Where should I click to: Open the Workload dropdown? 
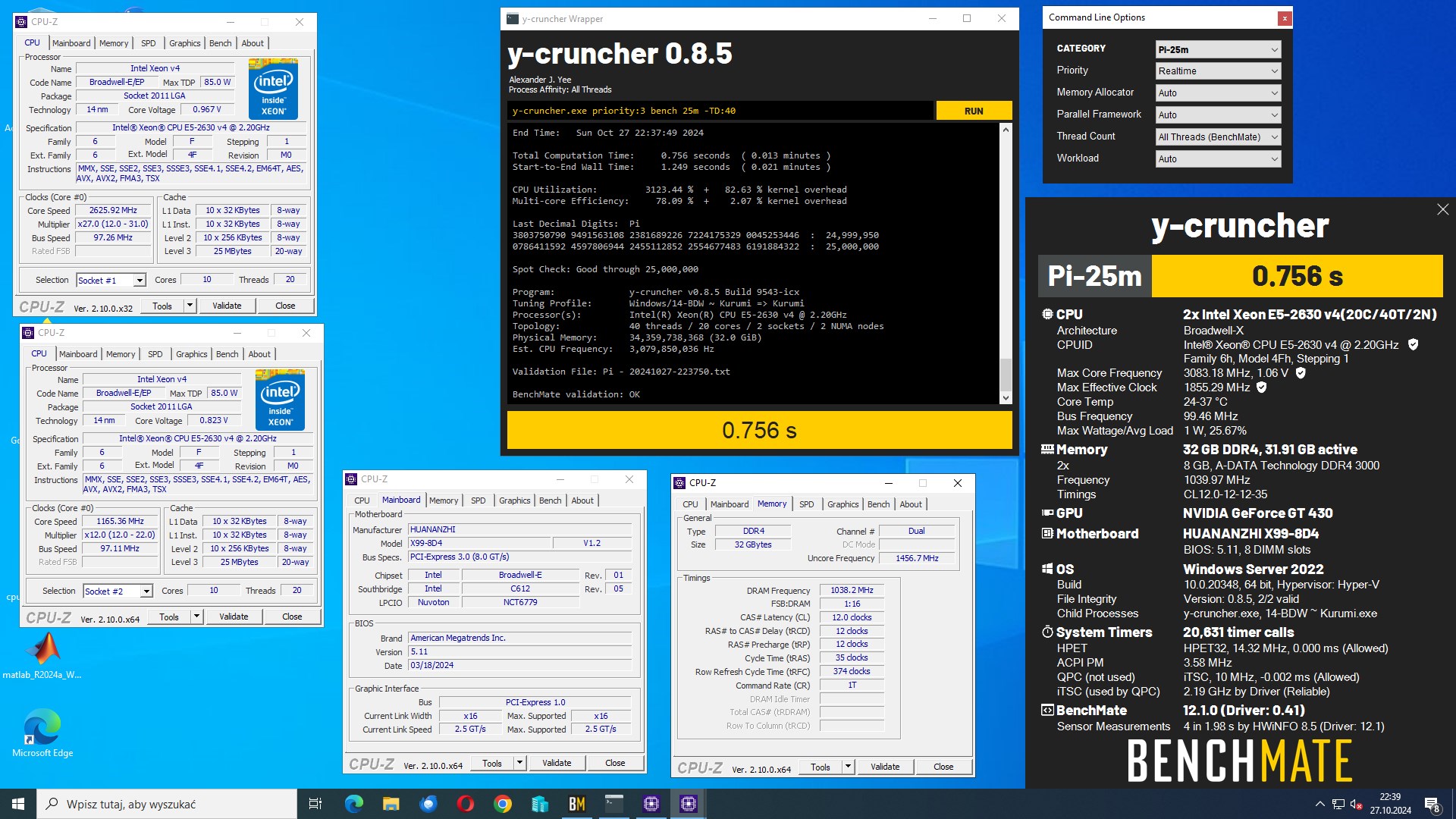tap(1218, 158)
